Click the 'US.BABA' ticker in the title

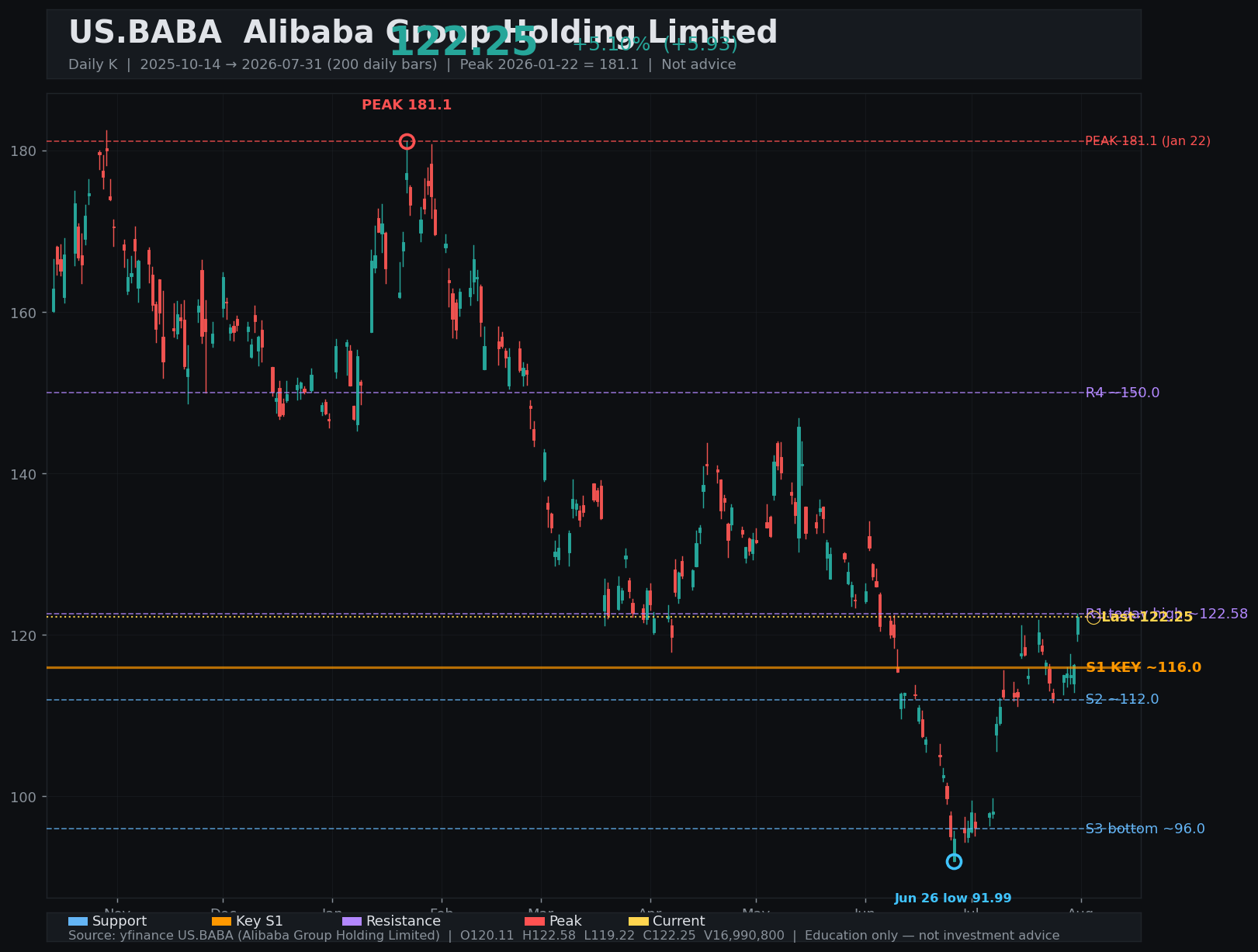(x=145, y=33)
